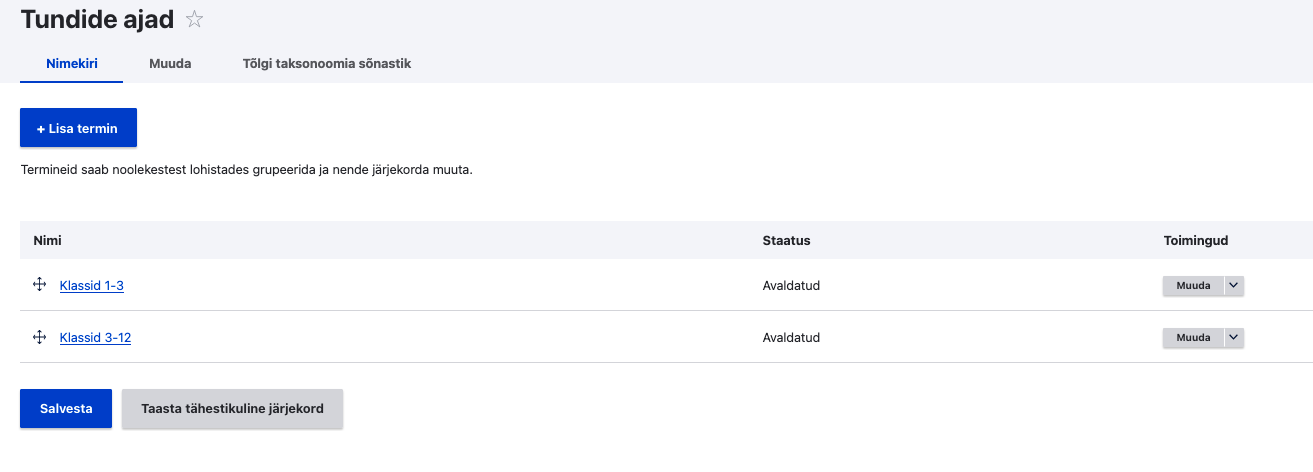The height and width of the screenshot is (472, 1313).
Task: Click the Toimingud column header
Action: pyautogui.click(x=1195, y=241)
